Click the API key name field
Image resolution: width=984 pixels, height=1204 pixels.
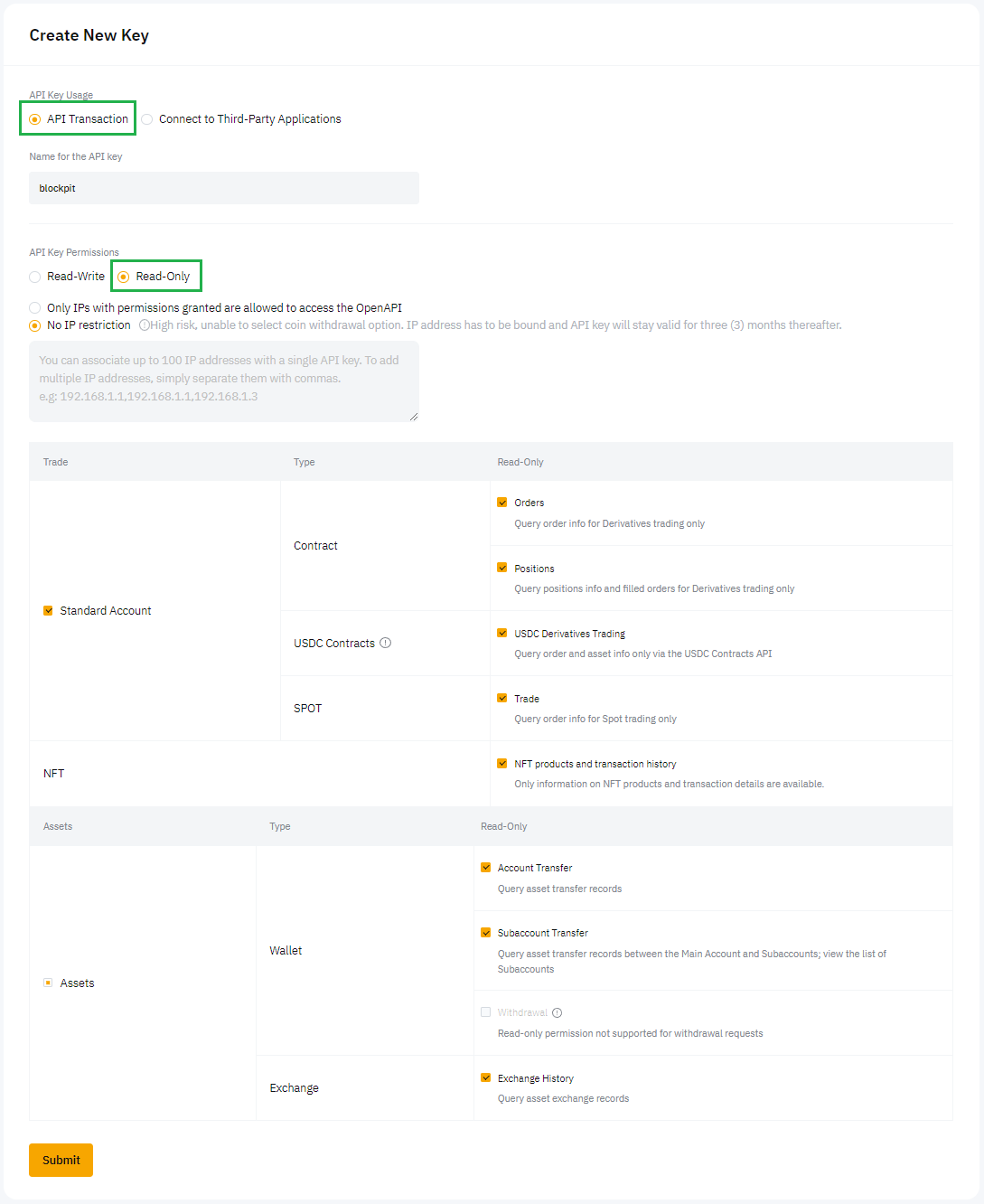click(x=224, y=188)
